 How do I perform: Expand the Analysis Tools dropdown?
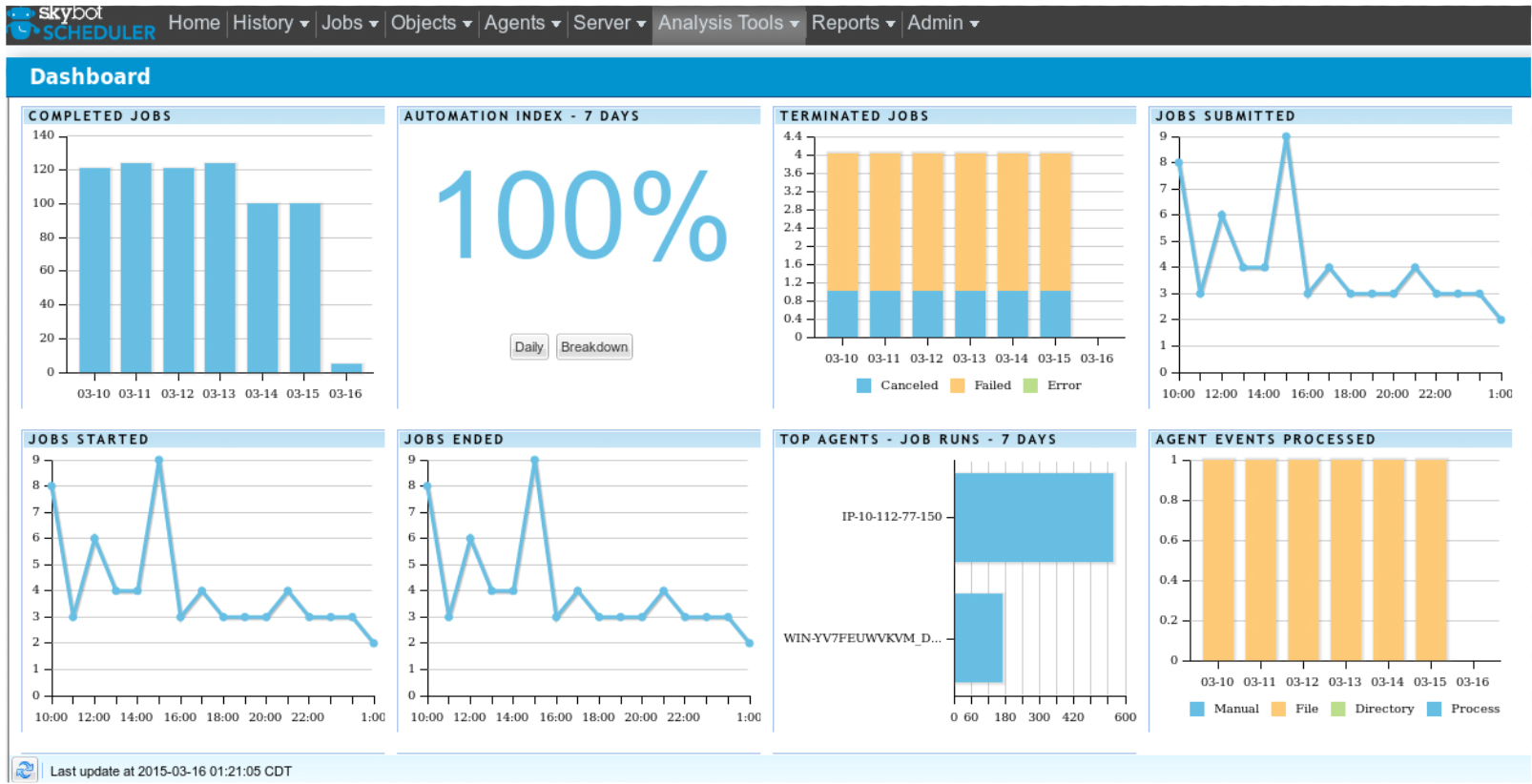pos(729,23)
